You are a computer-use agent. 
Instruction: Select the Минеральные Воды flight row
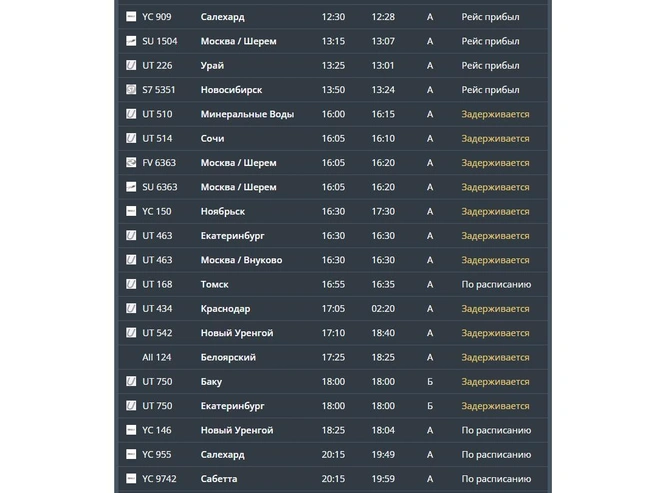click(x=333, y=114)
